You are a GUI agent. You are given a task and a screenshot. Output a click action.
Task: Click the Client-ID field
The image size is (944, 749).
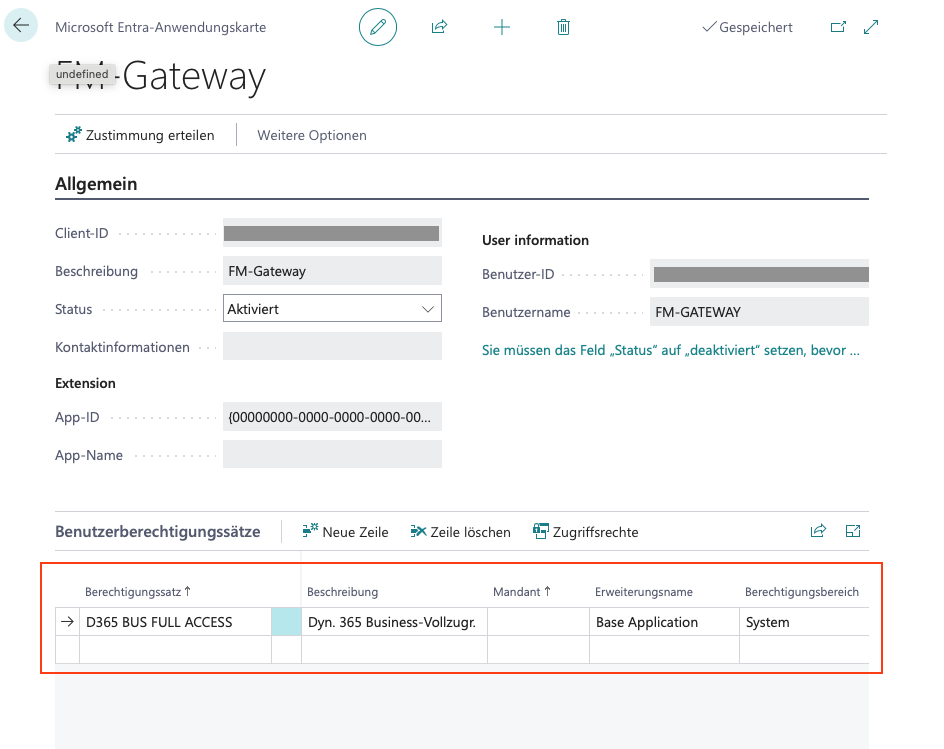(x=332, y=233)
